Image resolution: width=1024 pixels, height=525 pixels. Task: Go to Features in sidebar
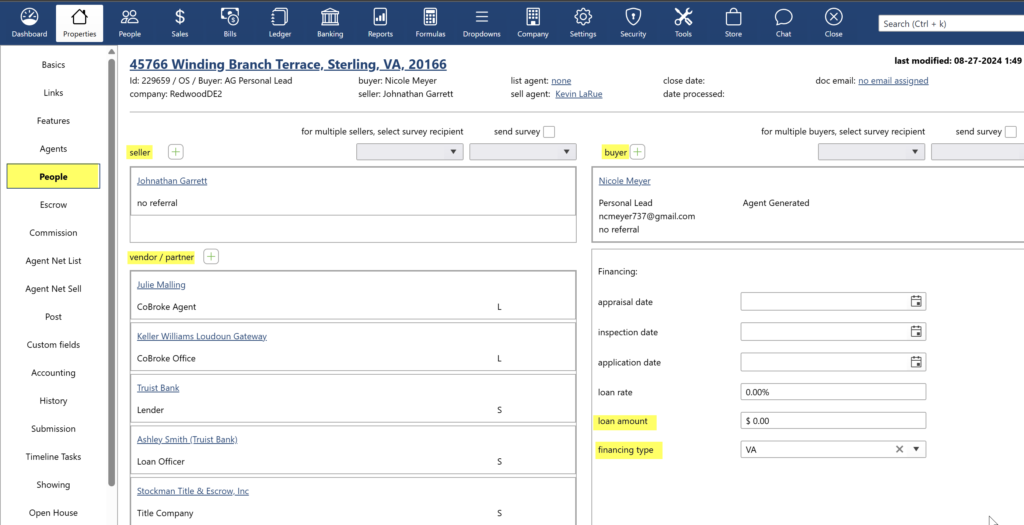coord(53,121)
